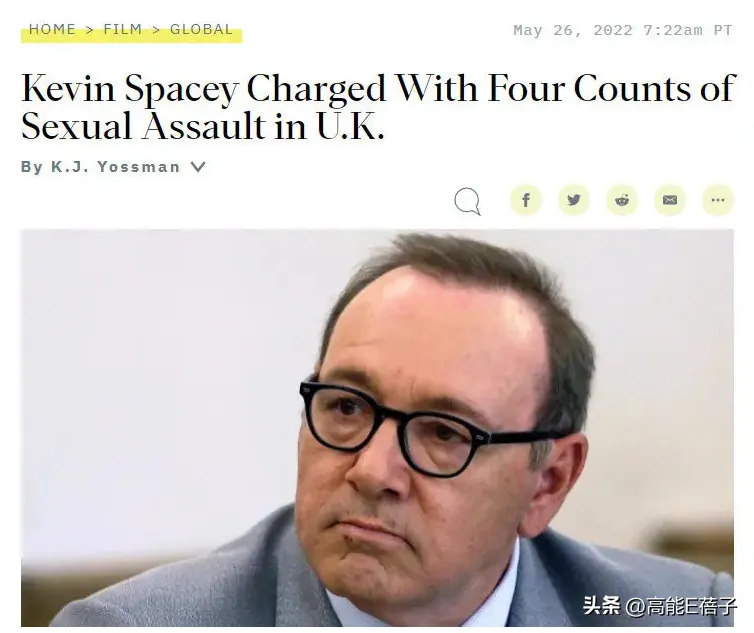The width and height of the screenshot is (754, 633).
Task: Share the article on Reddit
Action: 622,200
